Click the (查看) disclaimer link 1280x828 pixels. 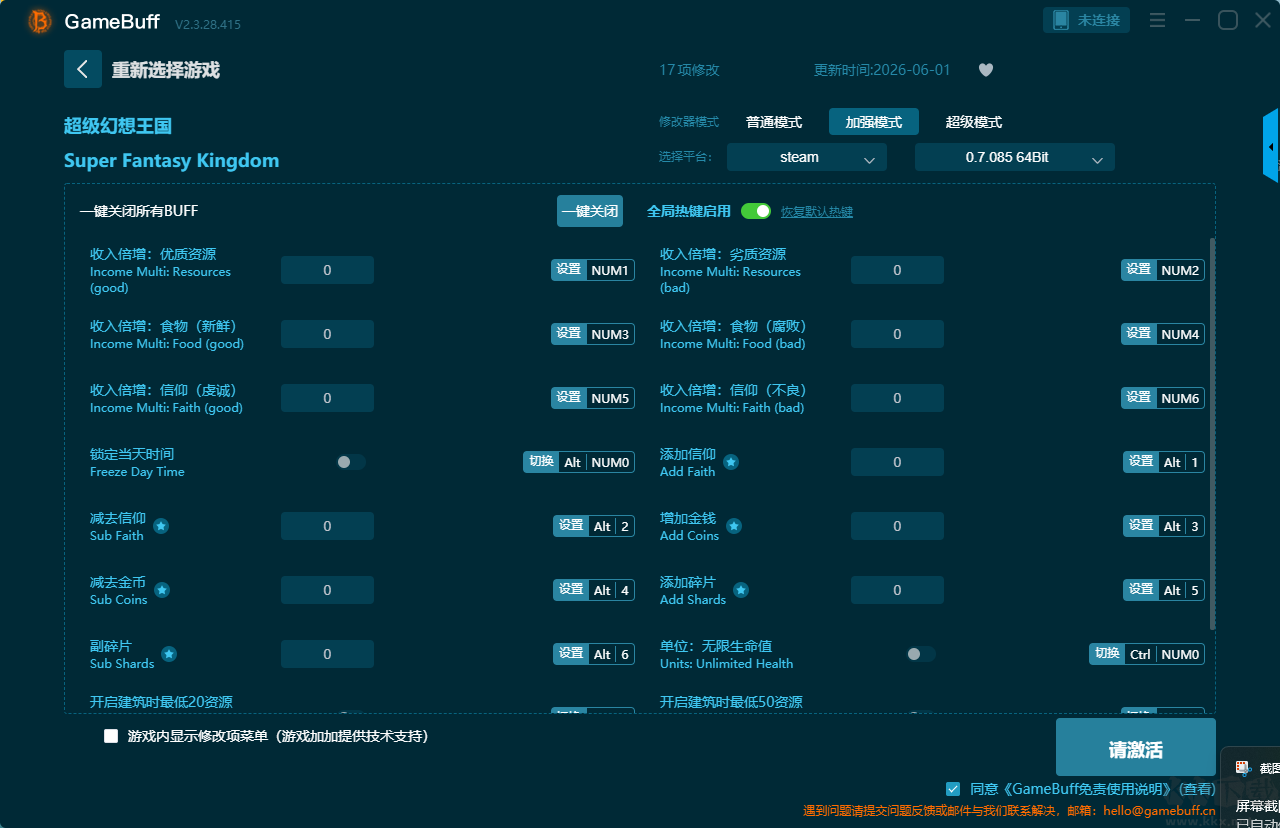click(1198, 789)
